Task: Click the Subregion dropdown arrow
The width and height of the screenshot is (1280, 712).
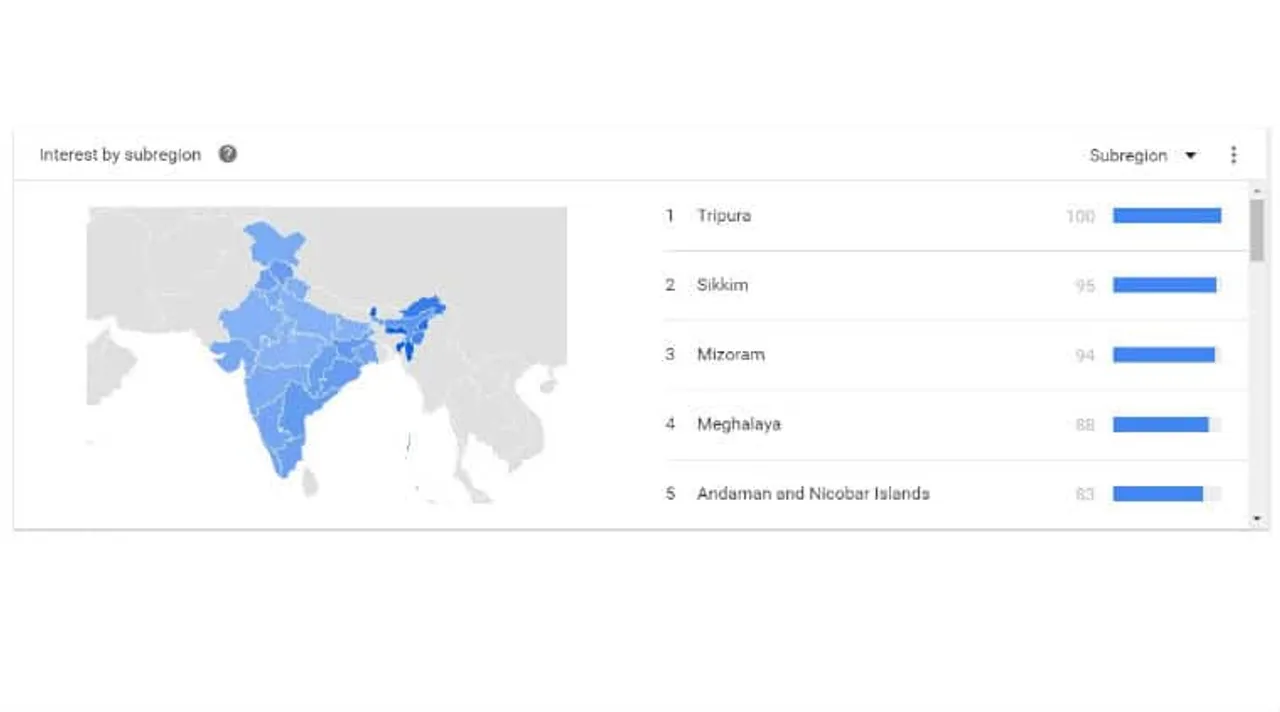Action: pos(1190,155)
